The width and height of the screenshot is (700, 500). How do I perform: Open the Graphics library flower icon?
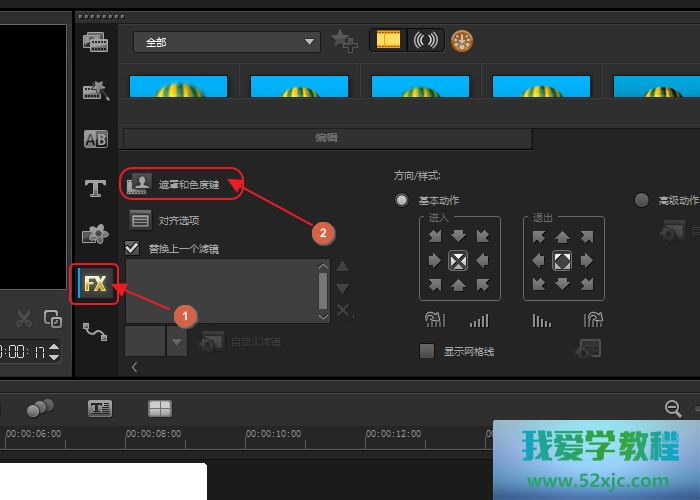pos(95,234)
